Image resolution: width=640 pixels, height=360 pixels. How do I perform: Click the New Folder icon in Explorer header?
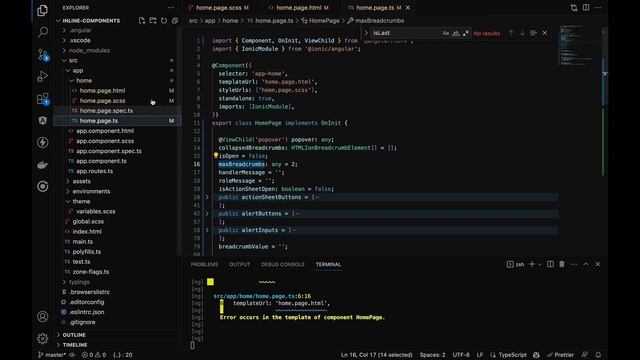pos(153,20)
